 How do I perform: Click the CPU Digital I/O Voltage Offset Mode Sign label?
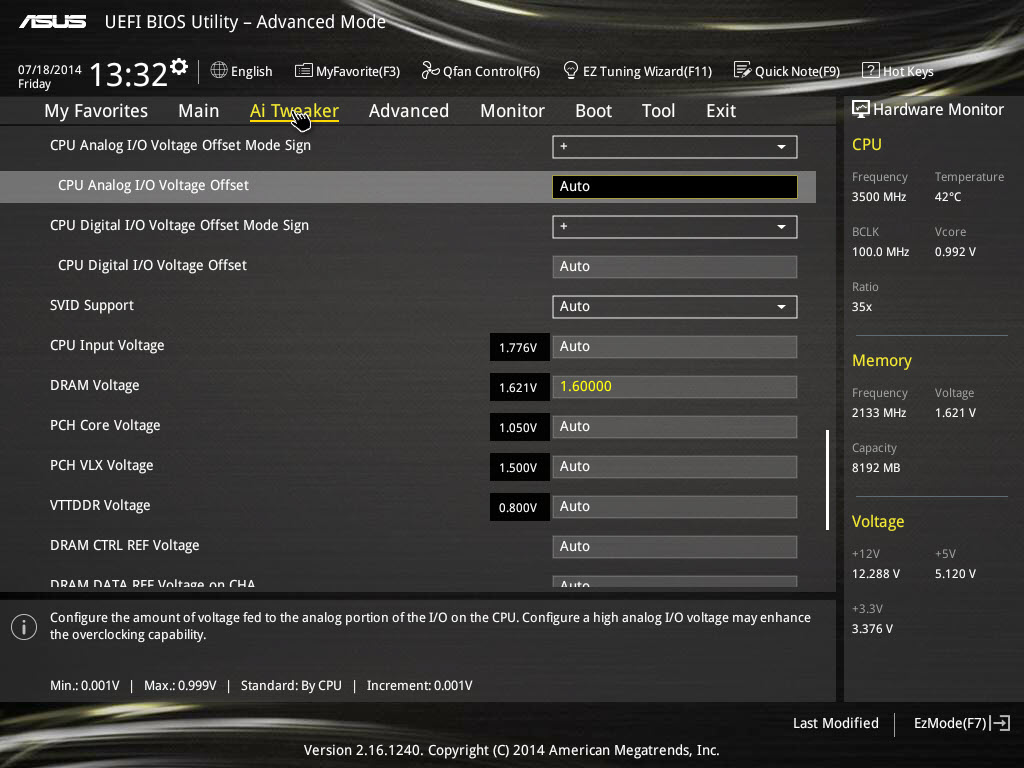[x=180, y=225]
